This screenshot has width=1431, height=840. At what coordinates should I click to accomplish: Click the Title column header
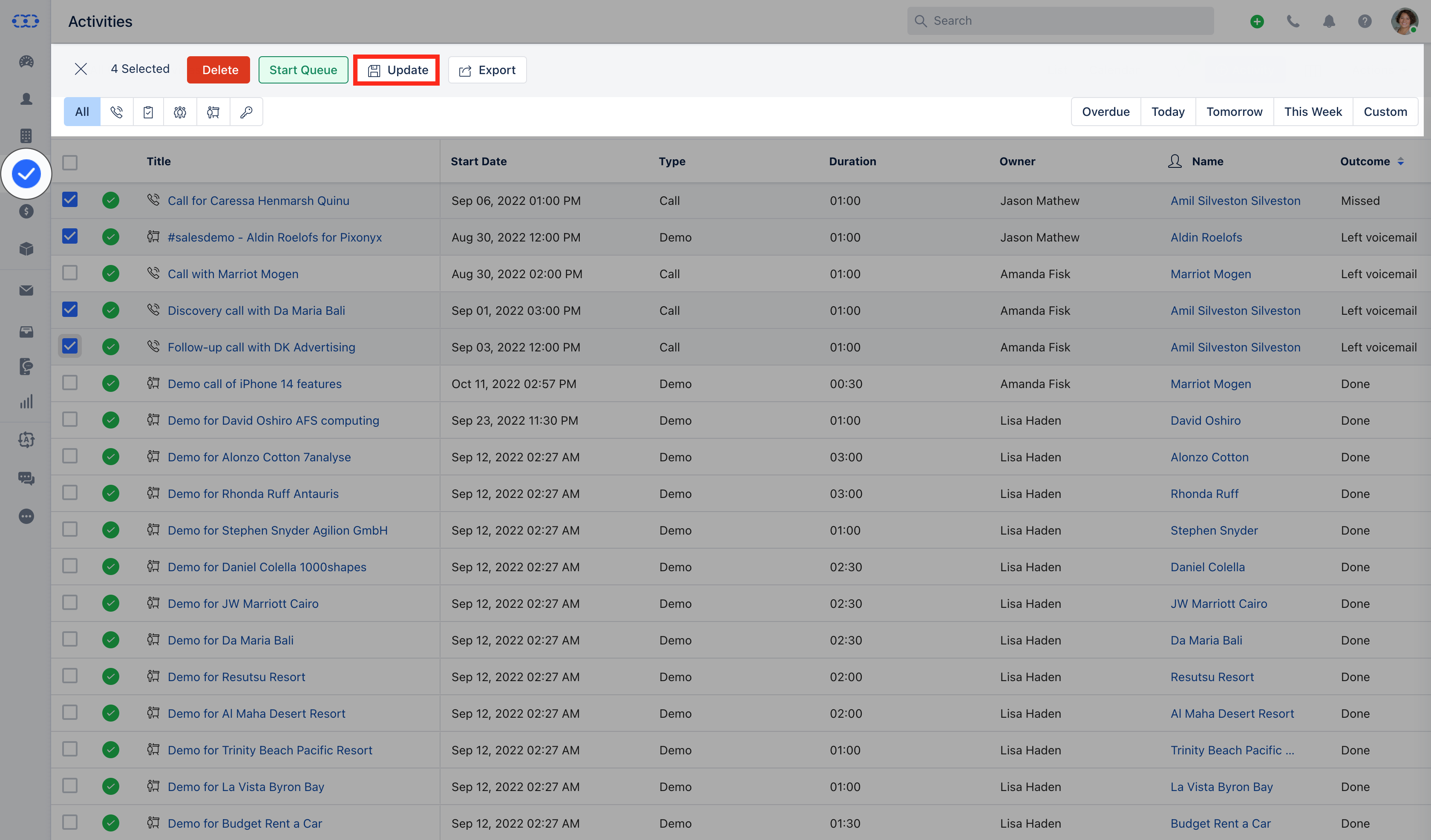click(x=158, y=162)
